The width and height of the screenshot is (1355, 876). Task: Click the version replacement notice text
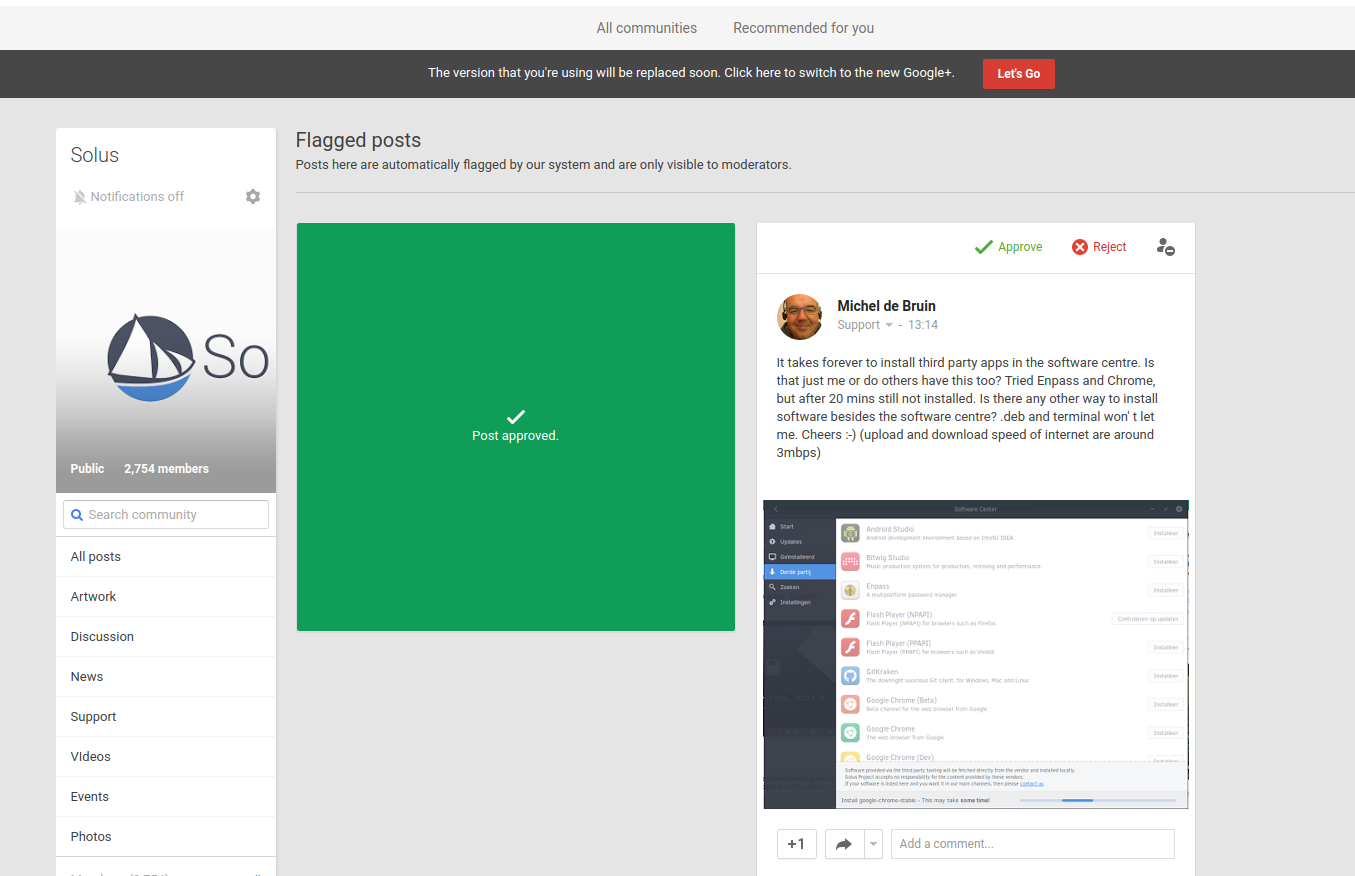point(691,73)
